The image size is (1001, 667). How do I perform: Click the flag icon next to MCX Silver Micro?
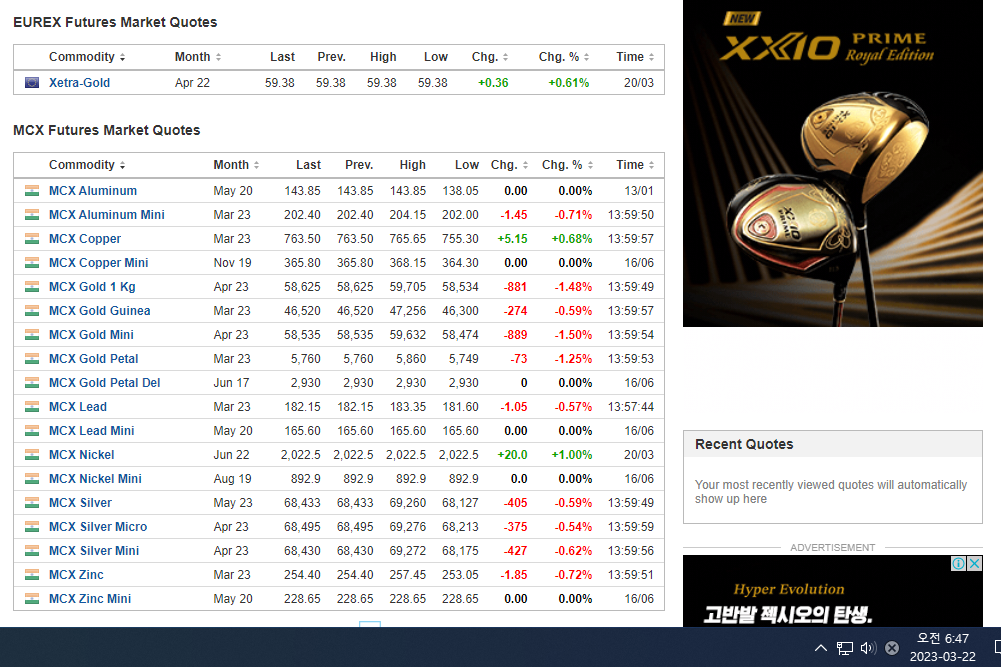32,527
